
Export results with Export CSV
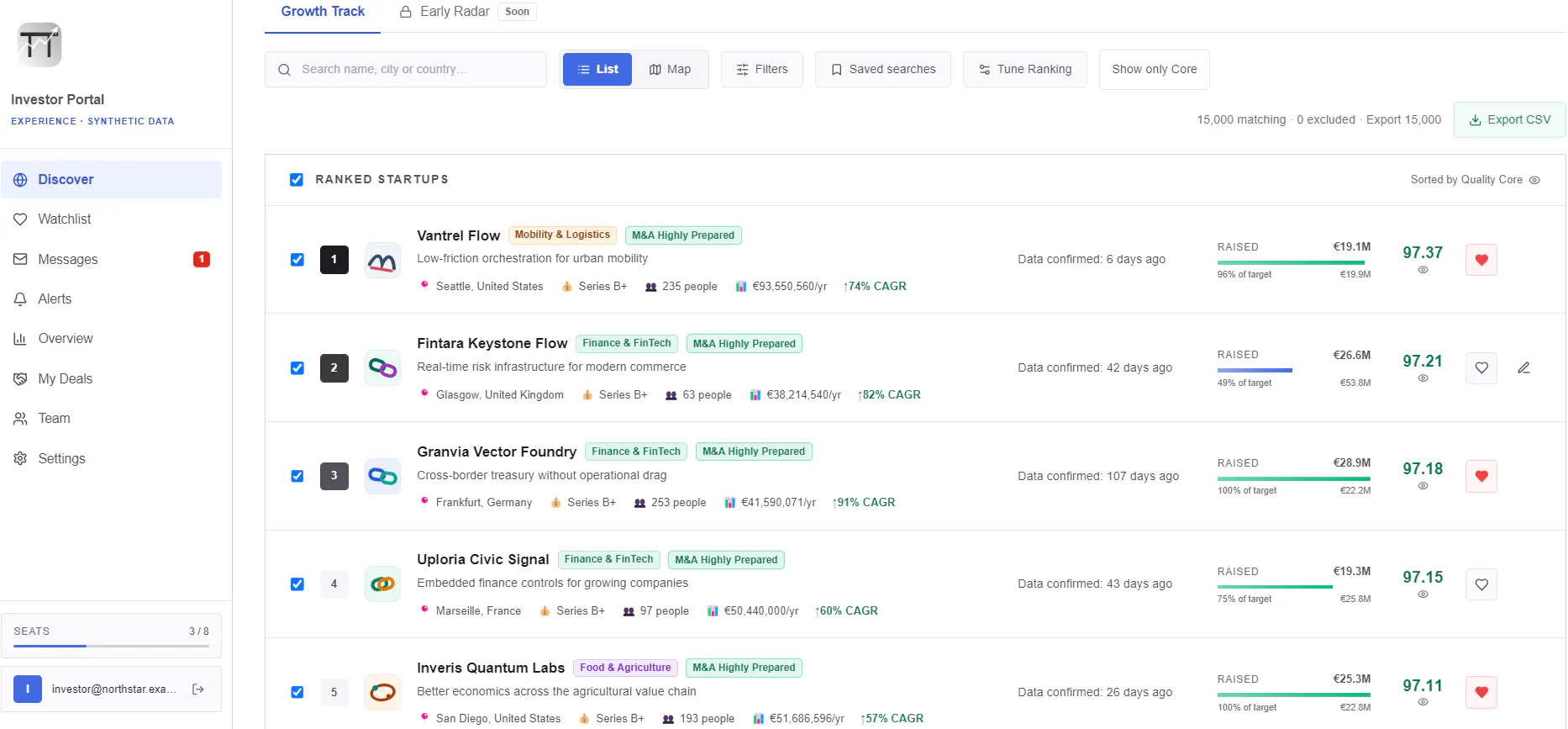point(1510,119)
